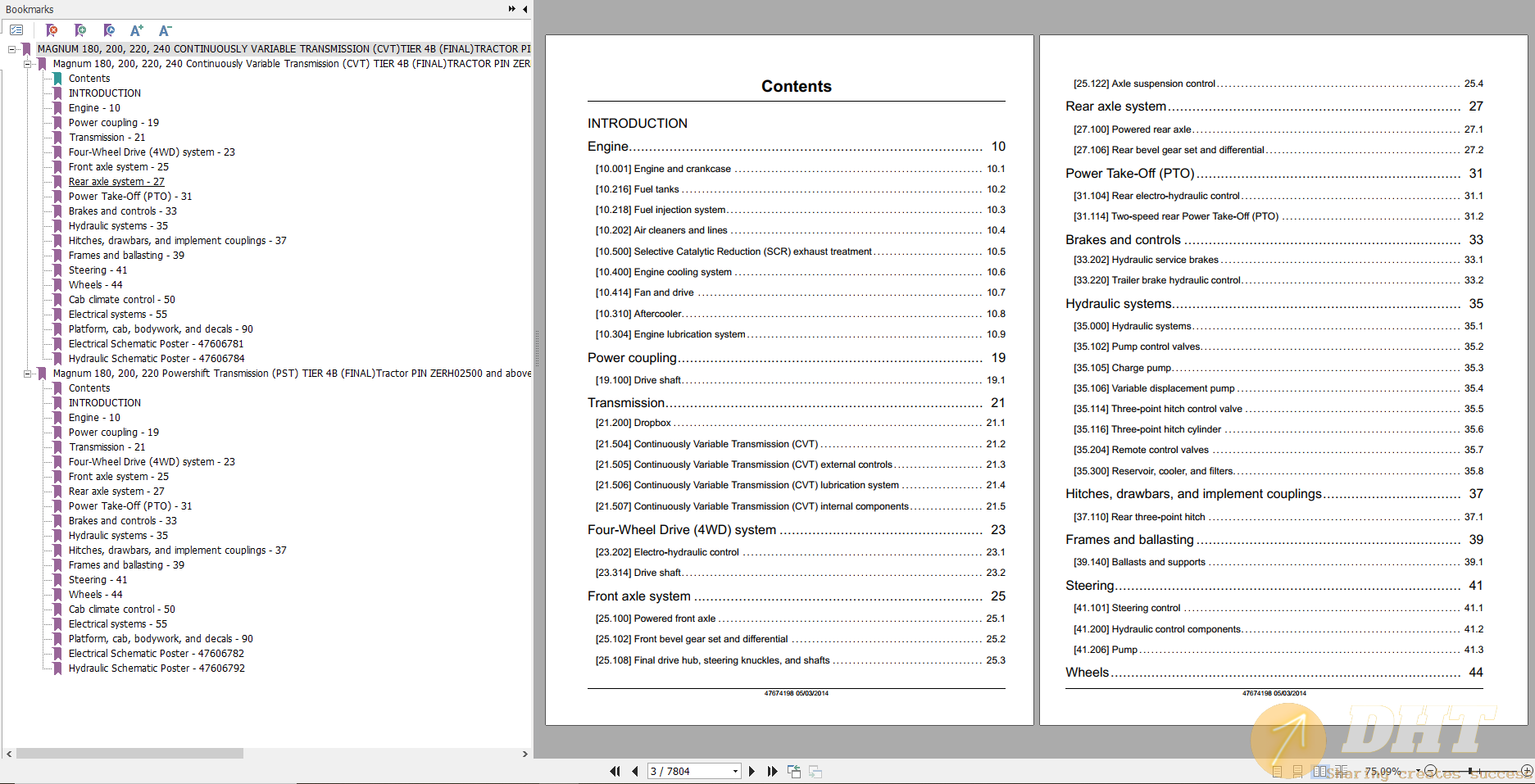The image size is (1535, 784).
Task: Open the bookmark options menu
Action: pos(16,30)
